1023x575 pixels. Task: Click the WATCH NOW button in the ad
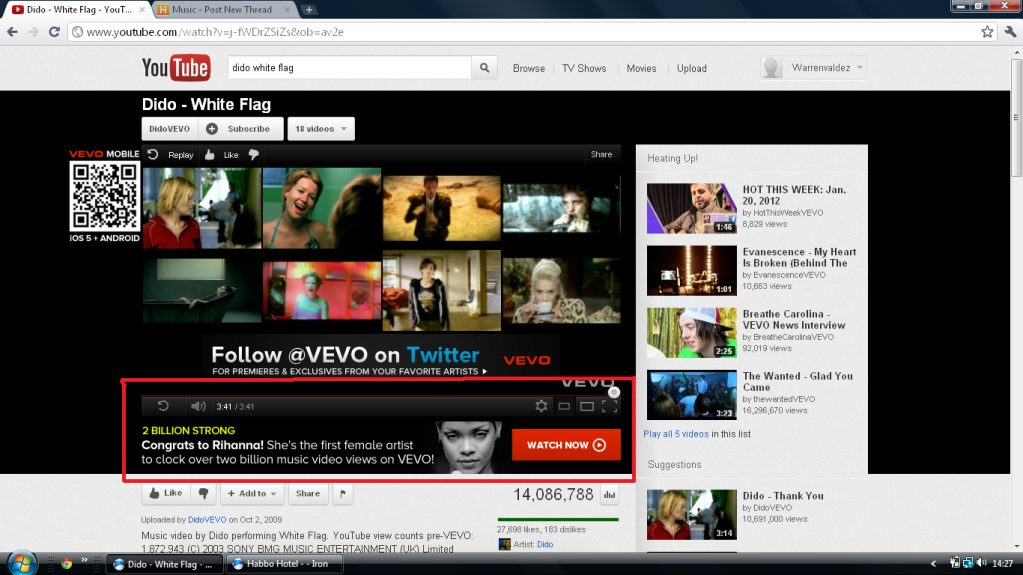click(x=566, y=445)
